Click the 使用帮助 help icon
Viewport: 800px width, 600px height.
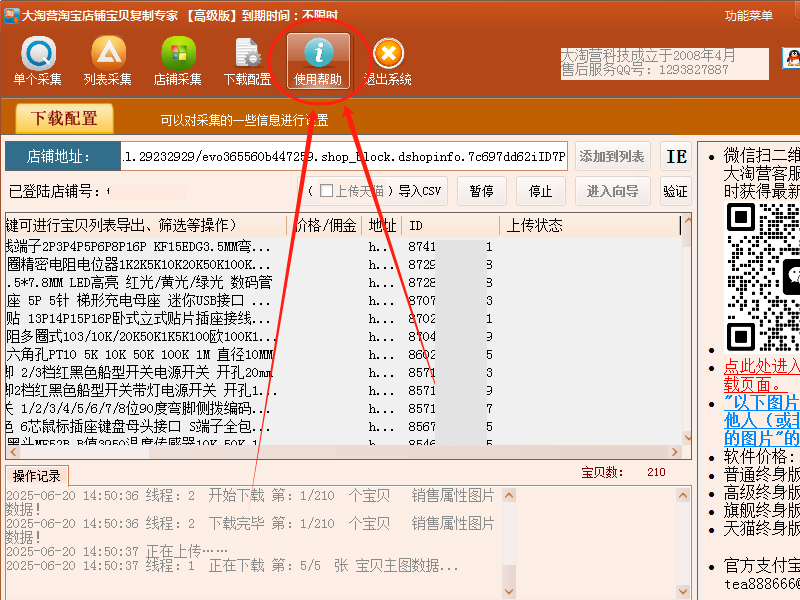[318, 60]
